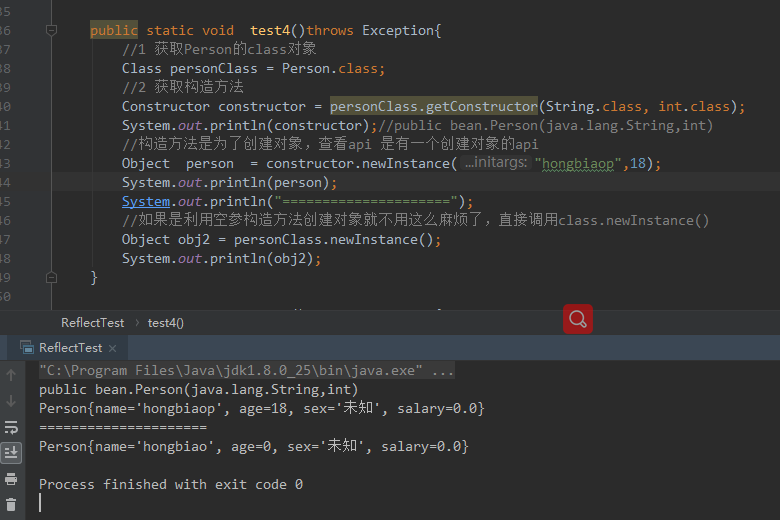The width and height of the screenshot is (780, 520).
Task: Click the down arrow in run console
Action: [11, 401]
